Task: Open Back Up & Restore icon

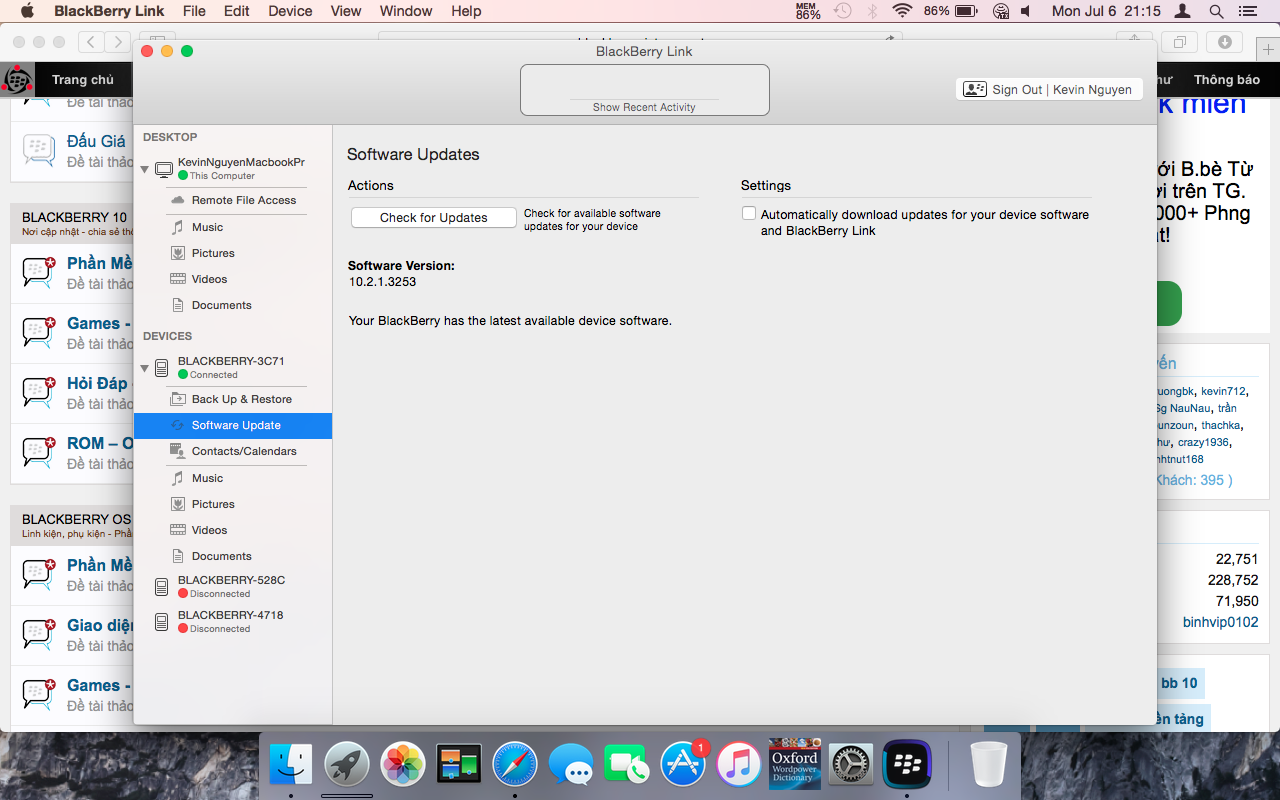Action: click(x=178, y=399)
